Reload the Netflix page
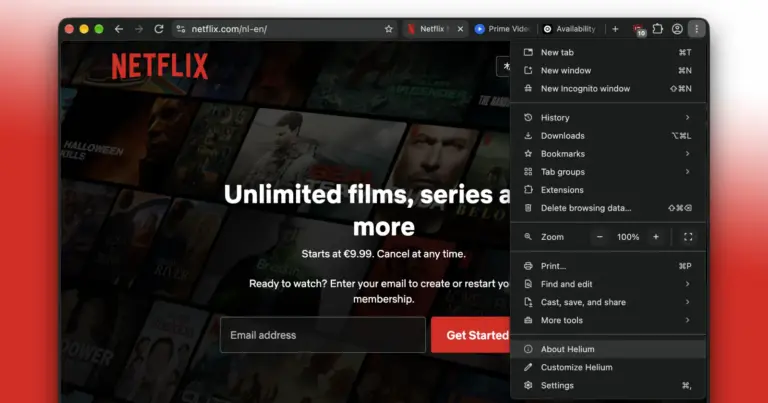 [159, 29]
